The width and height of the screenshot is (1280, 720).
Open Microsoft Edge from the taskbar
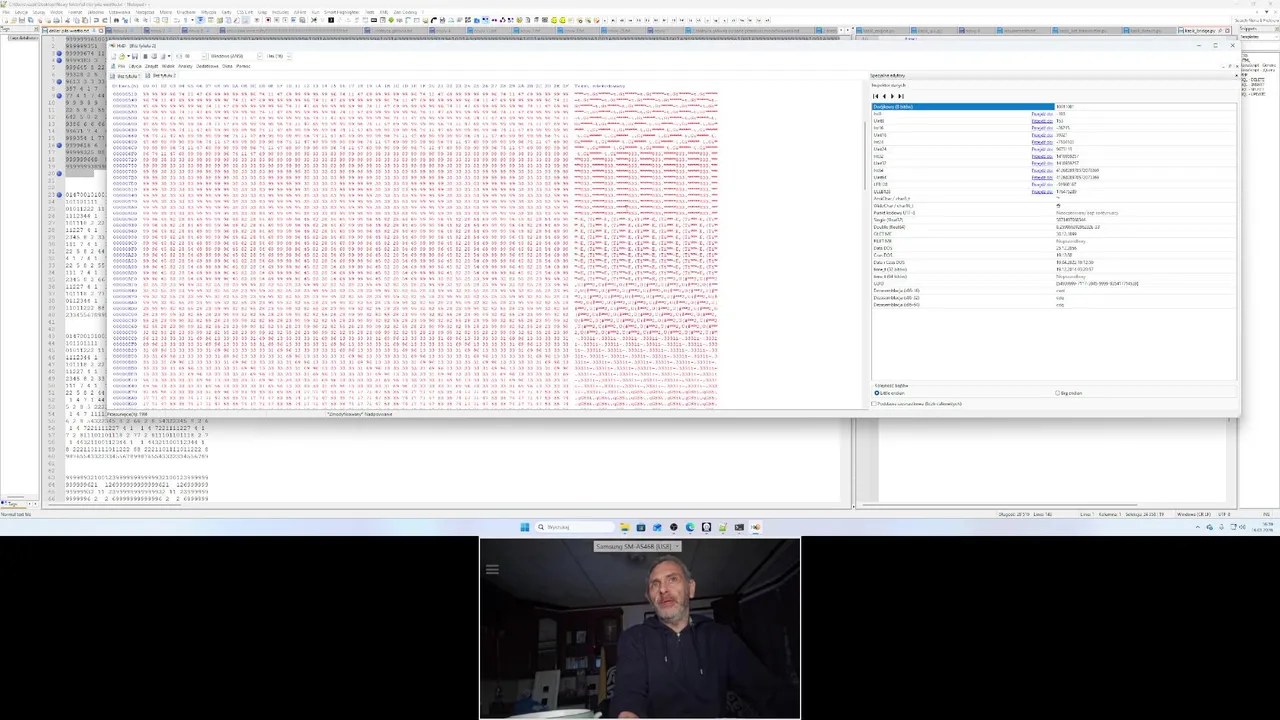(690, 527)
